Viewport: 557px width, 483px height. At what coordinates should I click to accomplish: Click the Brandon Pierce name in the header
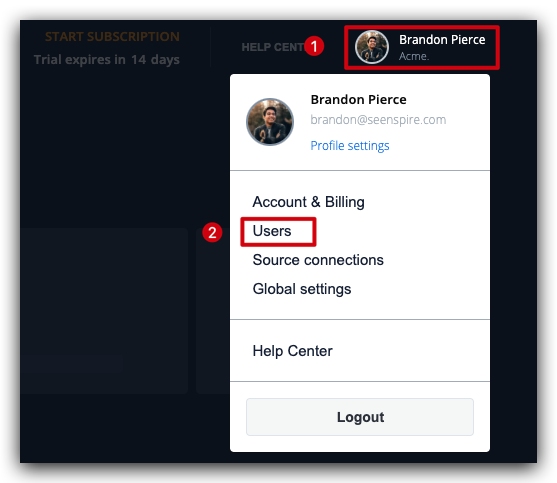pos(442,40)
